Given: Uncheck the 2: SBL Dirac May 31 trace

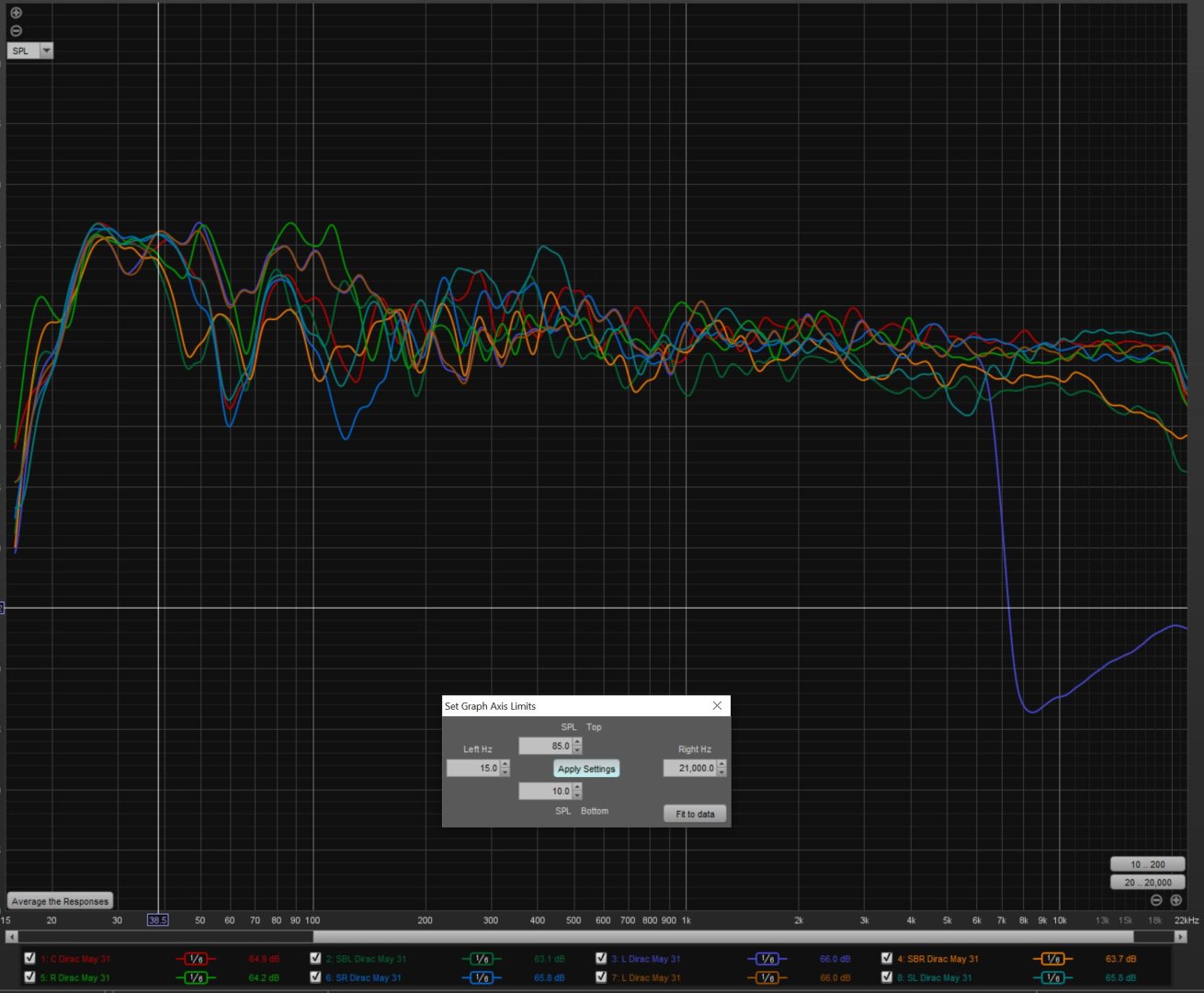Looking at the screenshot, I should [315, 958].
